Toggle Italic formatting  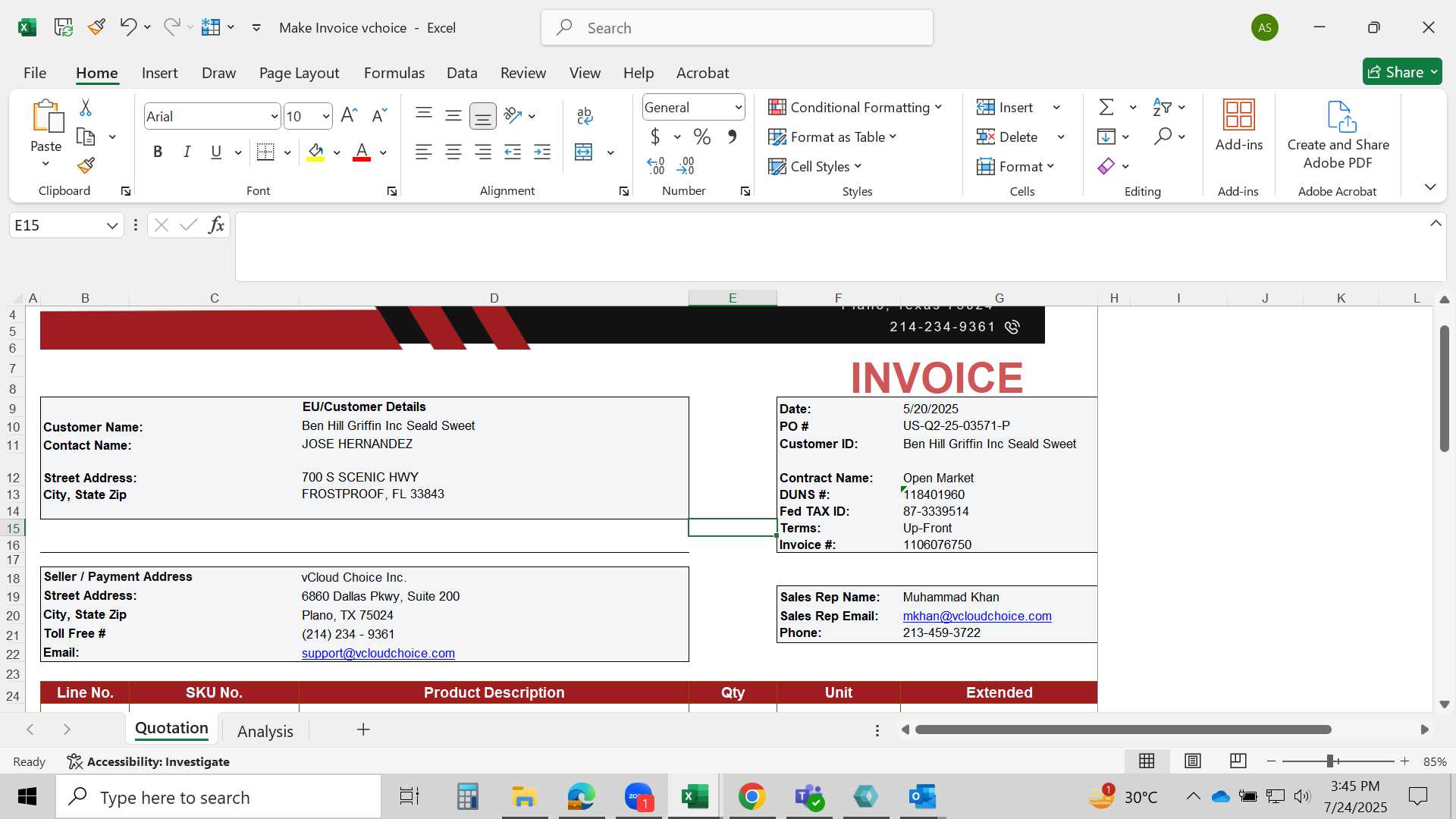tap(187, 152)
